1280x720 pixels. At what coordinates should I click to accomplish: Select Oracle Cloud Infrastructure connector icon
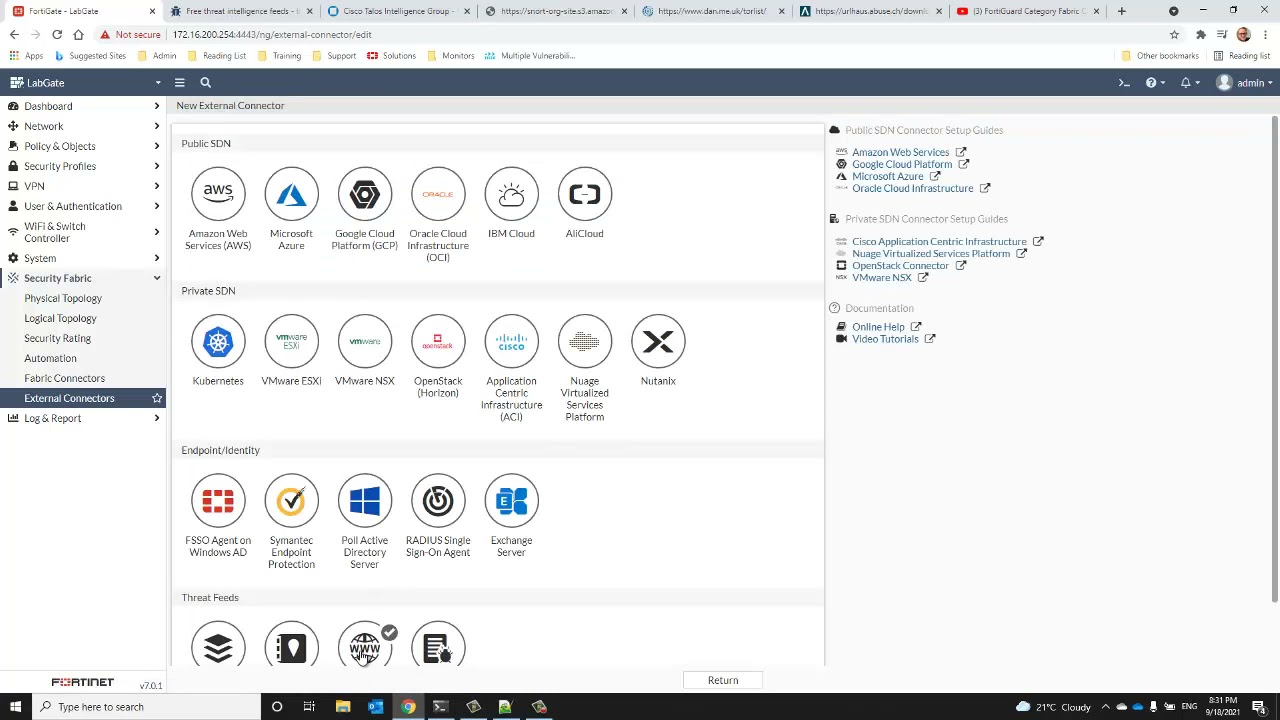[438, 194]
